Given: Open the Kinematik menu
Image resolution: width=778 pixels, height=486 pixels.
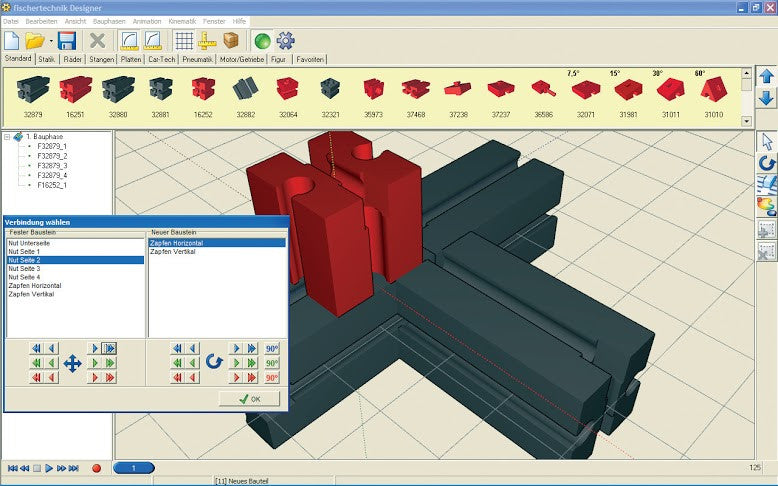Looking at the screenshot, I should pyautogui.click(x=183, y=20).
